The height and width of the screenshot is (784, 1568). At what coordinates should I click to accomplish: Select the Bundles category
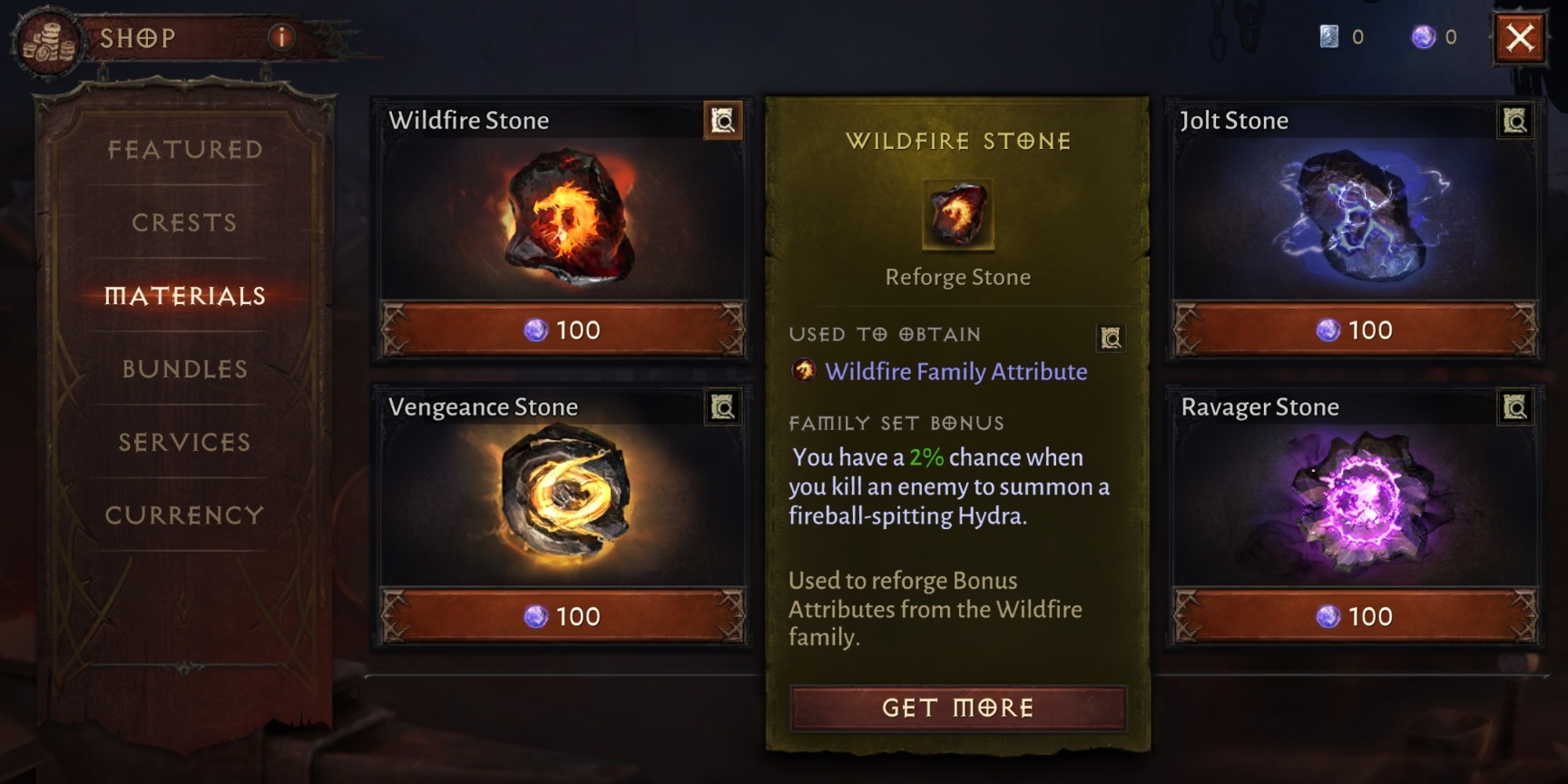pos(185,369)
